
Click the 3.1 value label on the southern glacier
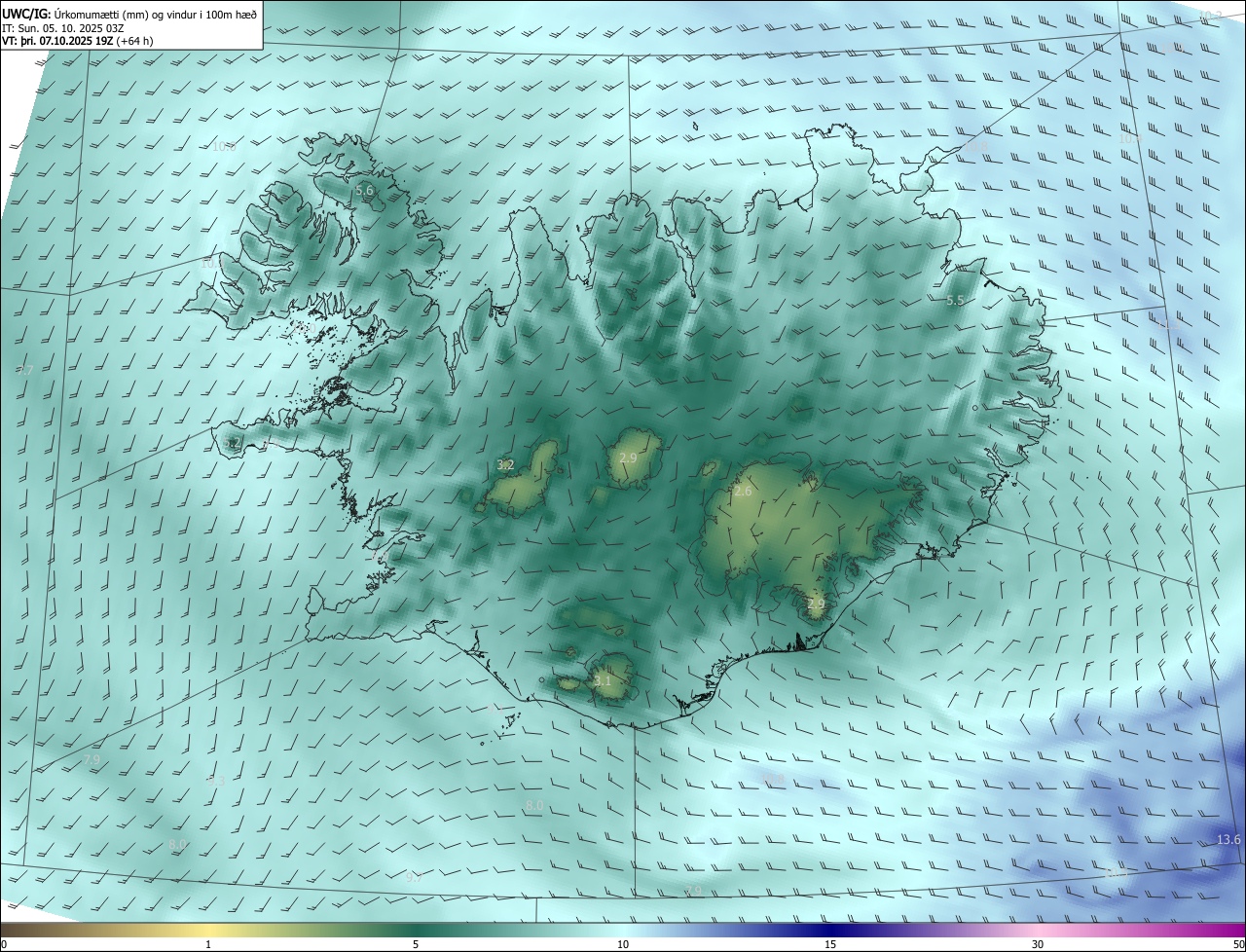603,680
